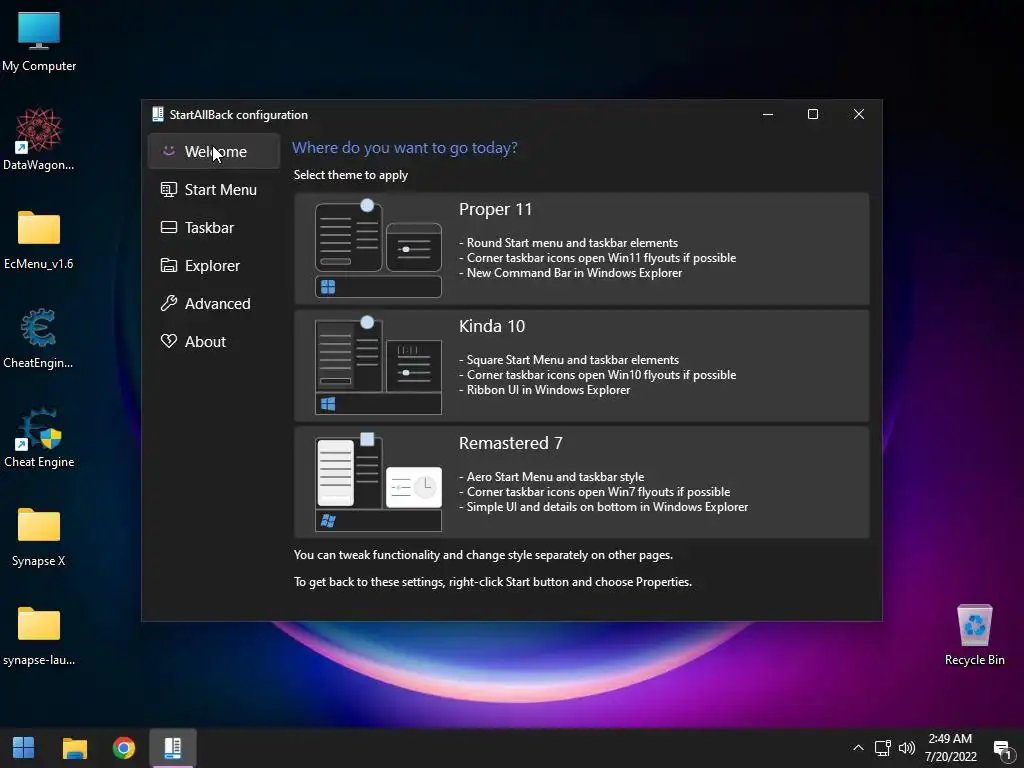The width and height of the screenshot is (1024, 768).
Task: Maximize the StartAllBack configuration window
Action: pos(813,114)
